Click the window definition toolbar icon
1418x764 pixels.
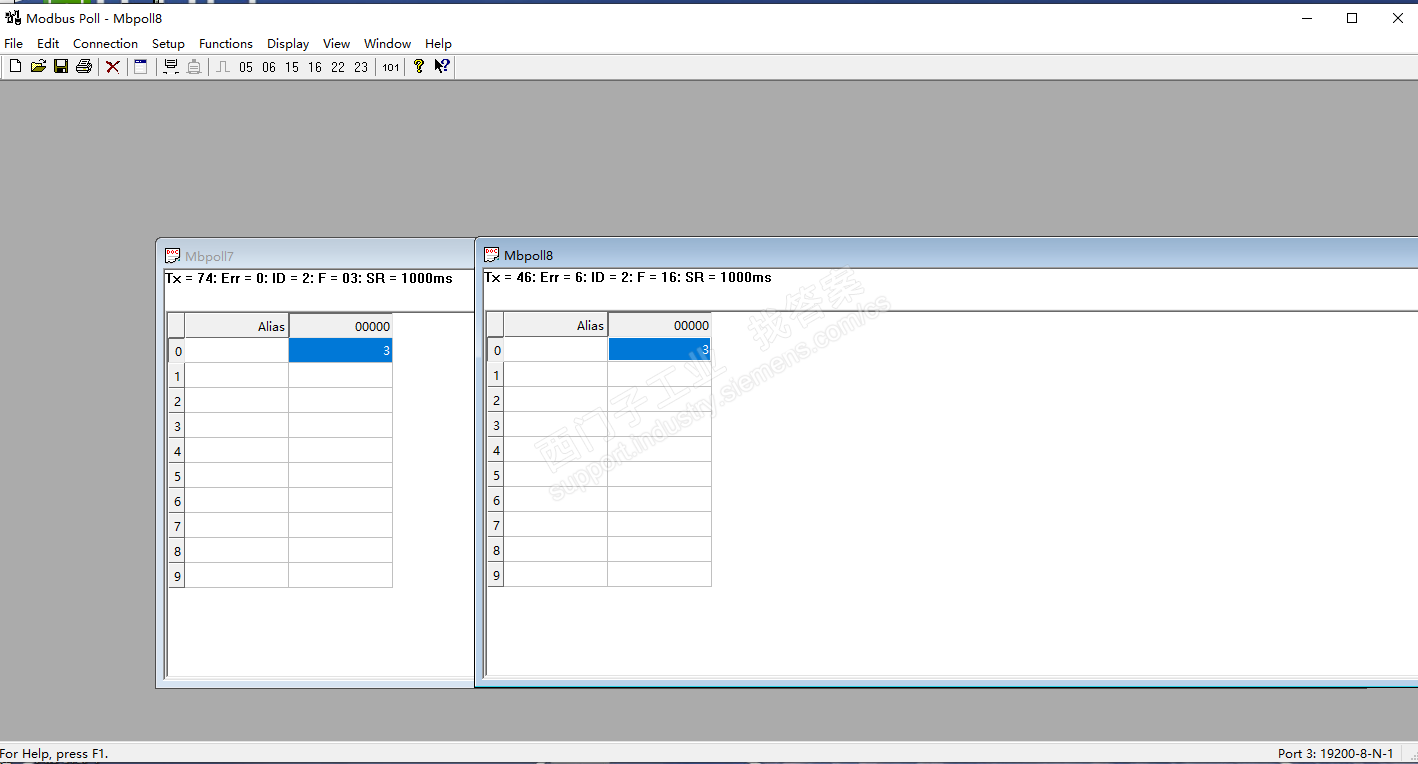[x=141, y=67]
